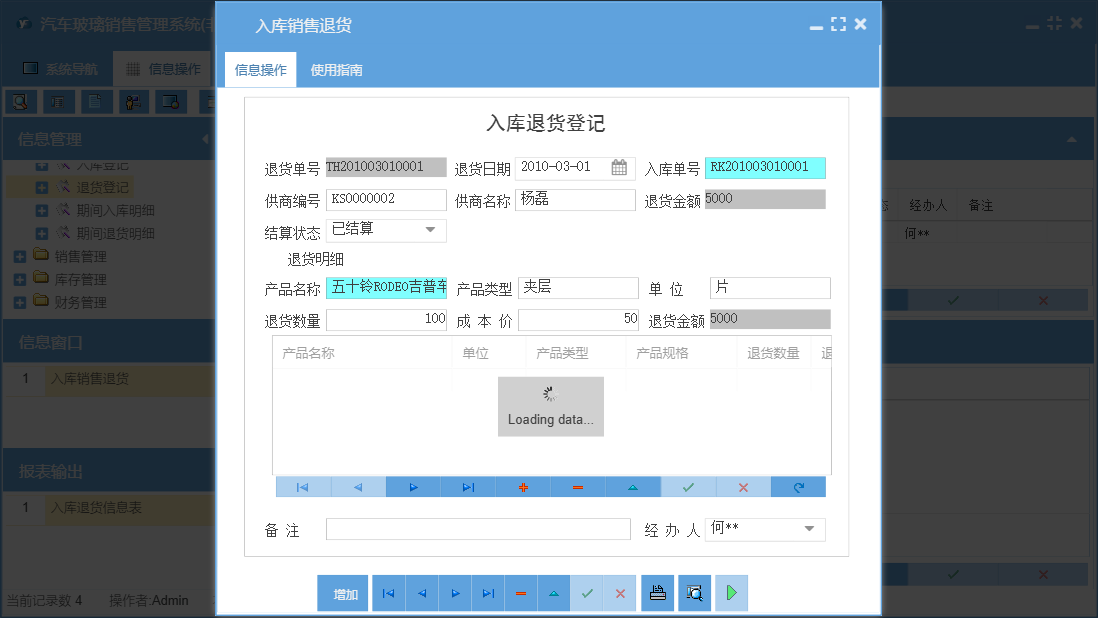Open the 退货日期 calendar picker
Viewport: 1098px width, 618px height.
coord(620,167)
